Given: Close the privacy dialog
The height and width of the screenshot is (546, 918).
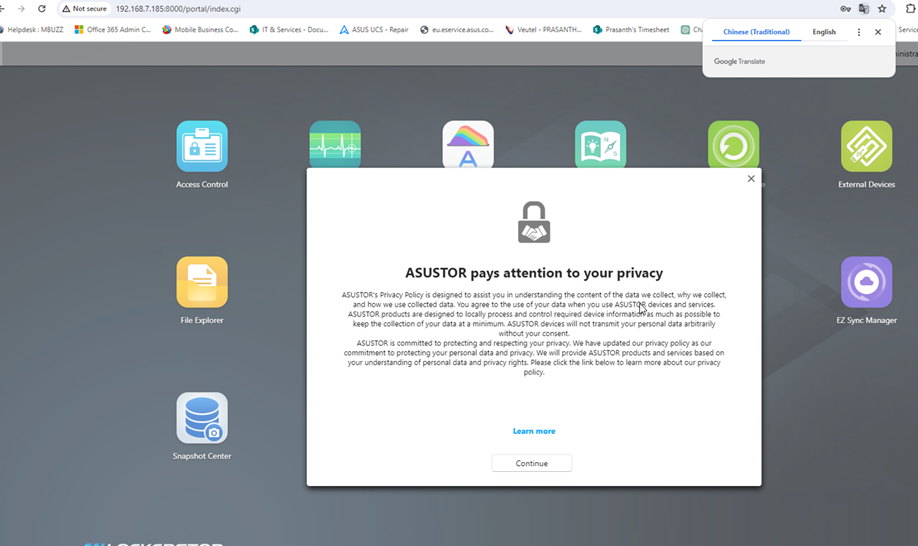Looking at the screenshot, I should (751, 178).
